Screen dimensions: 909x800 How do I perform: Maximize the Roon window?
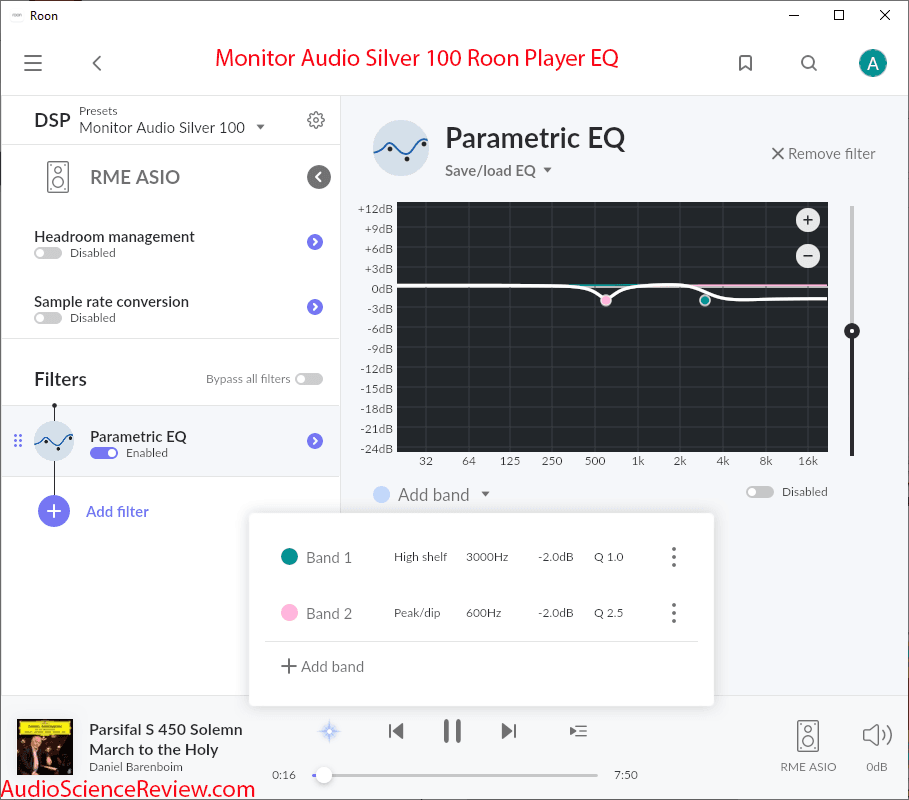pyautogui.click(x=839, y=15)
